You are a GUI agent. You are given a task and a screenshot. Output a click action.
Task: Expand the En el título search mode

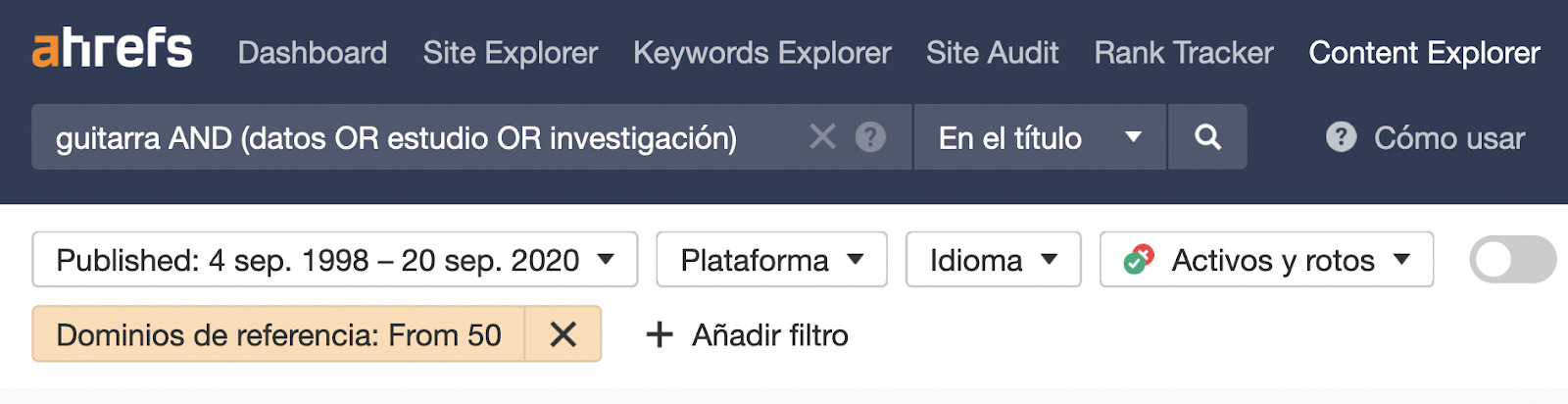click(x=1040, y=137)
